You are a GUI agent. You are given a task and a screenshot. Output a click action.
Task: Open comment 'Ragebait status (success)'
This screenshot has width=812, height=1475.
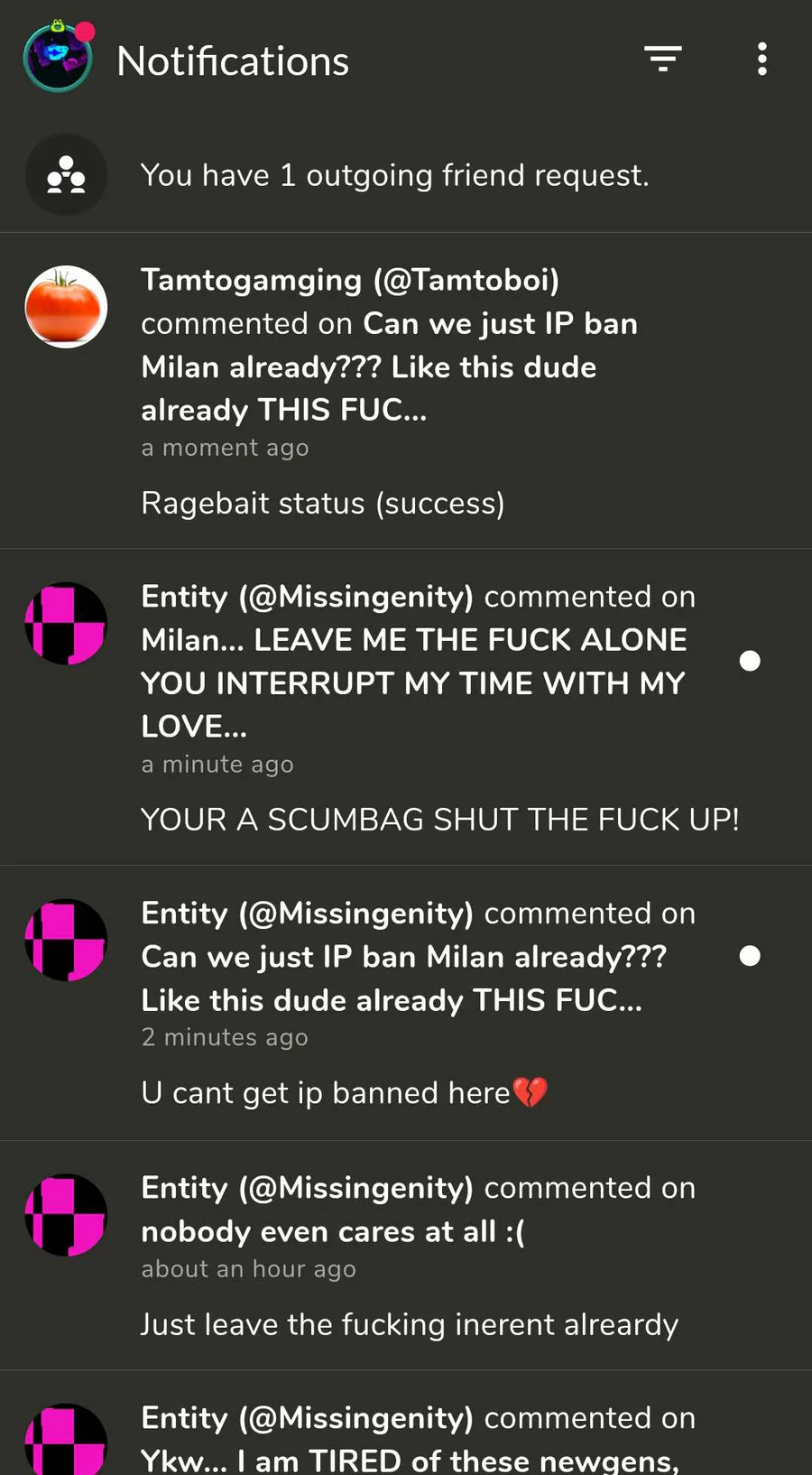(323, 503)
